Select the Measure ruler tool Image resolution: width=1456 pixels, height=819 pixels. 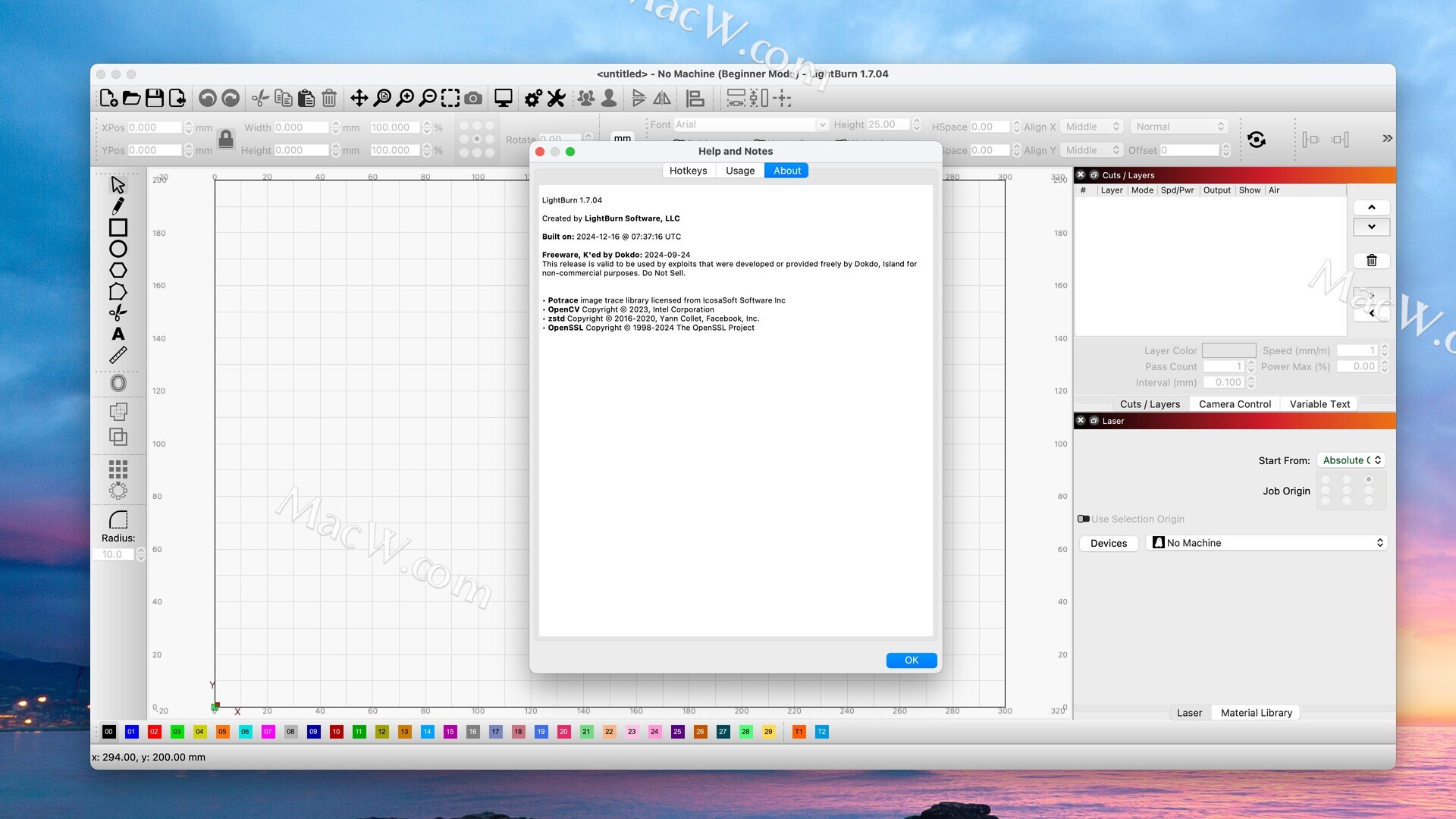pyautogui.click(x=118, y=355)
